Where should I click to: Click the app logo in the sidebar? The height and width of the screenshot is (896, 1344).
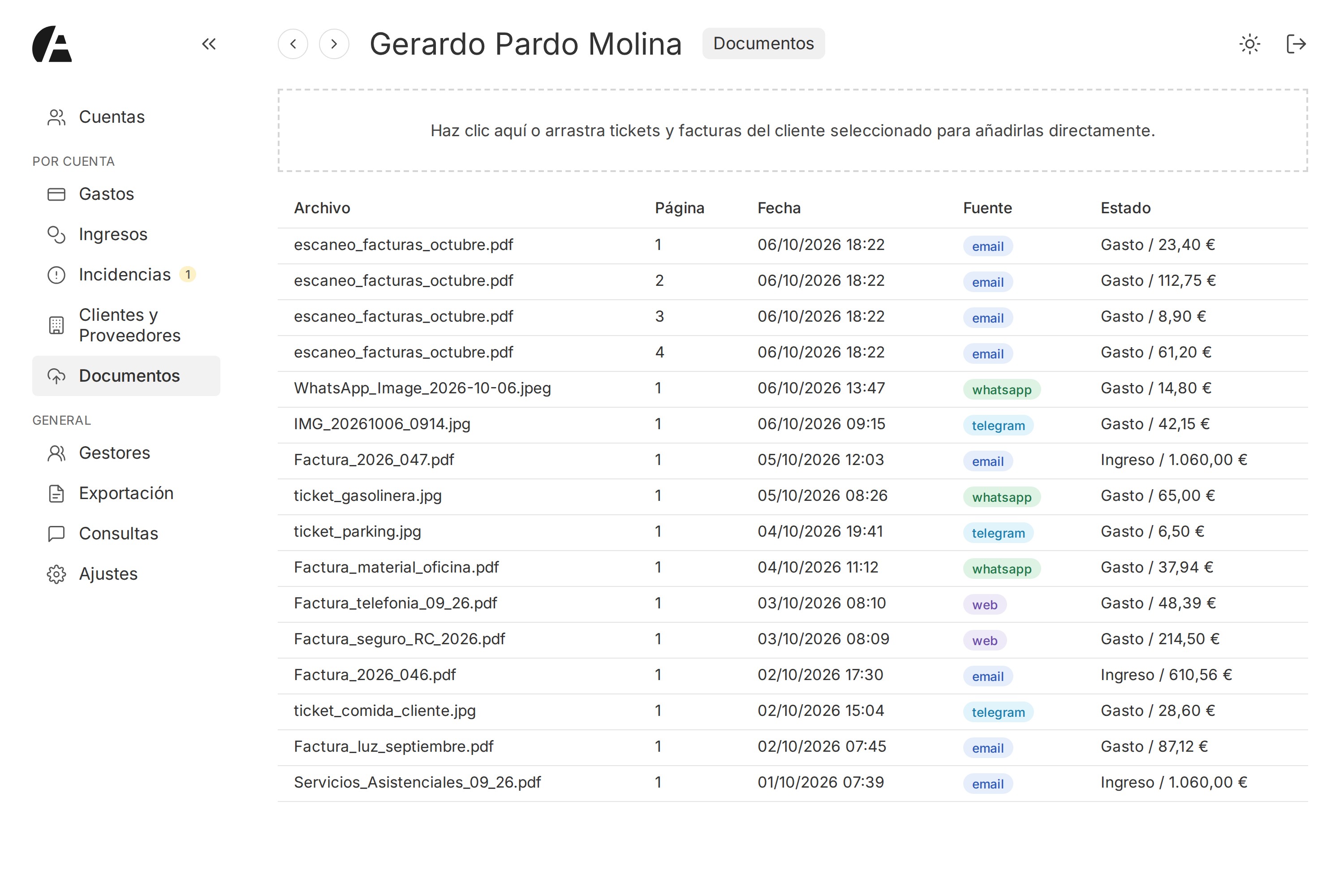(x=52, y=44)
